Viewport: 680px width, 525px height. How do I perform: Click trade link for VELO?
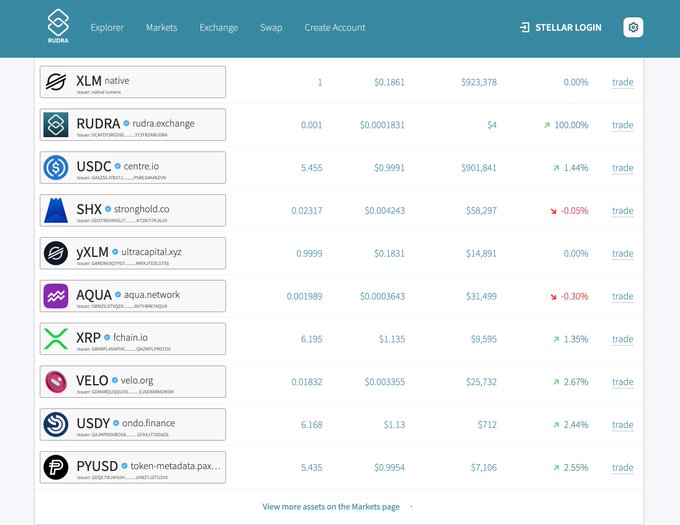click(x=622, y=382)
